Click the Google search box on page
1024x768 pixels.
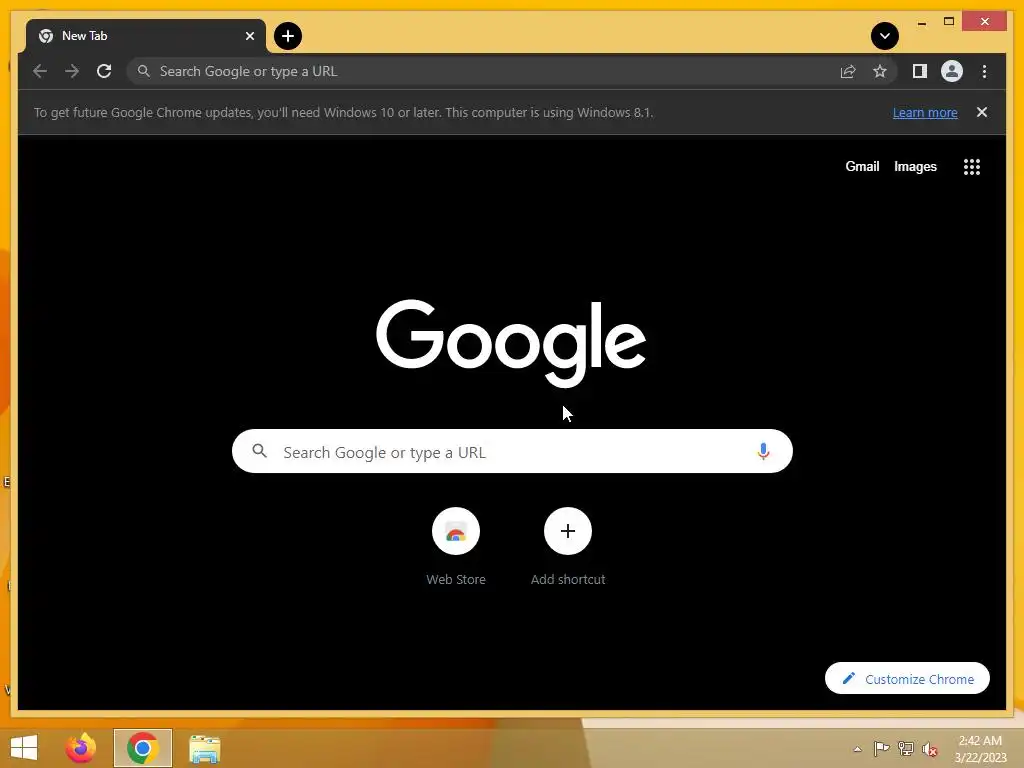(512, 451)
